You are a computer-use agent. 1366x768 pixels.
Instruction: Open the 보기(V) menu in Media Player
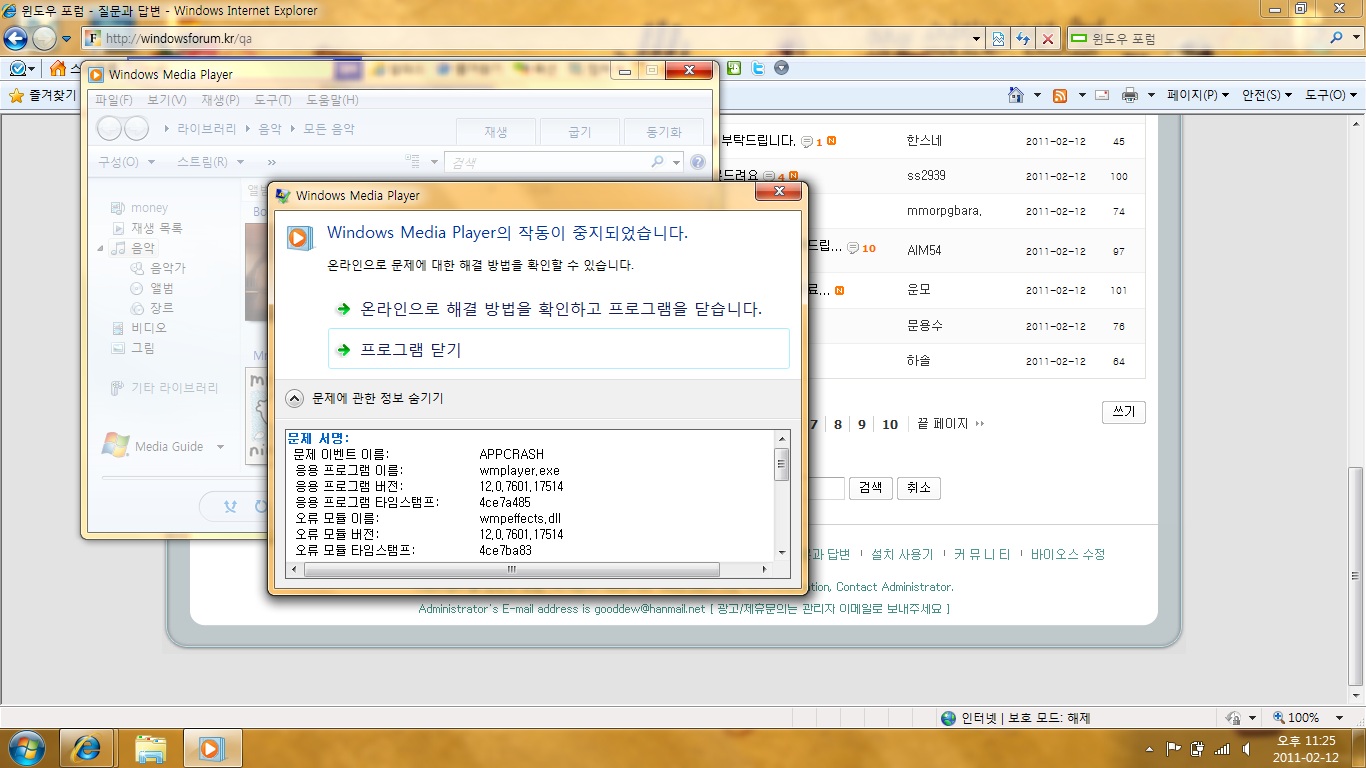pos(166,100)
